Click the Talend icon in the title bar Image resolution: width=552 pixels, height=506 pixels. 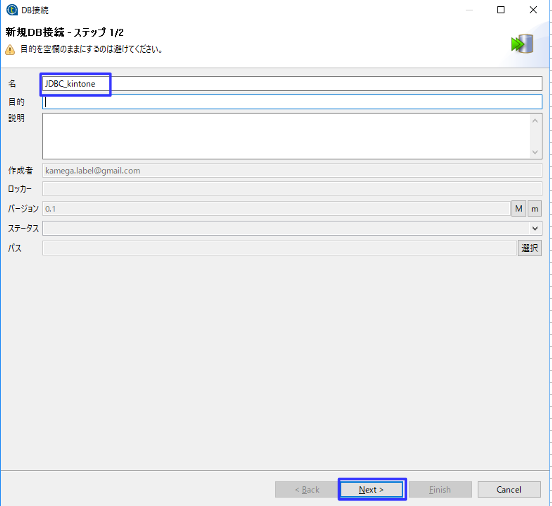[x=12, y=10]
